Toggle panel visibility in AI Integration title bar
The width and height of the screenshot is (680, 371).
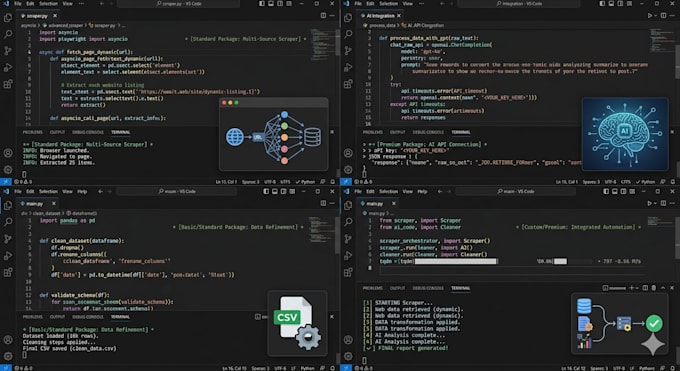coord(611,3)
